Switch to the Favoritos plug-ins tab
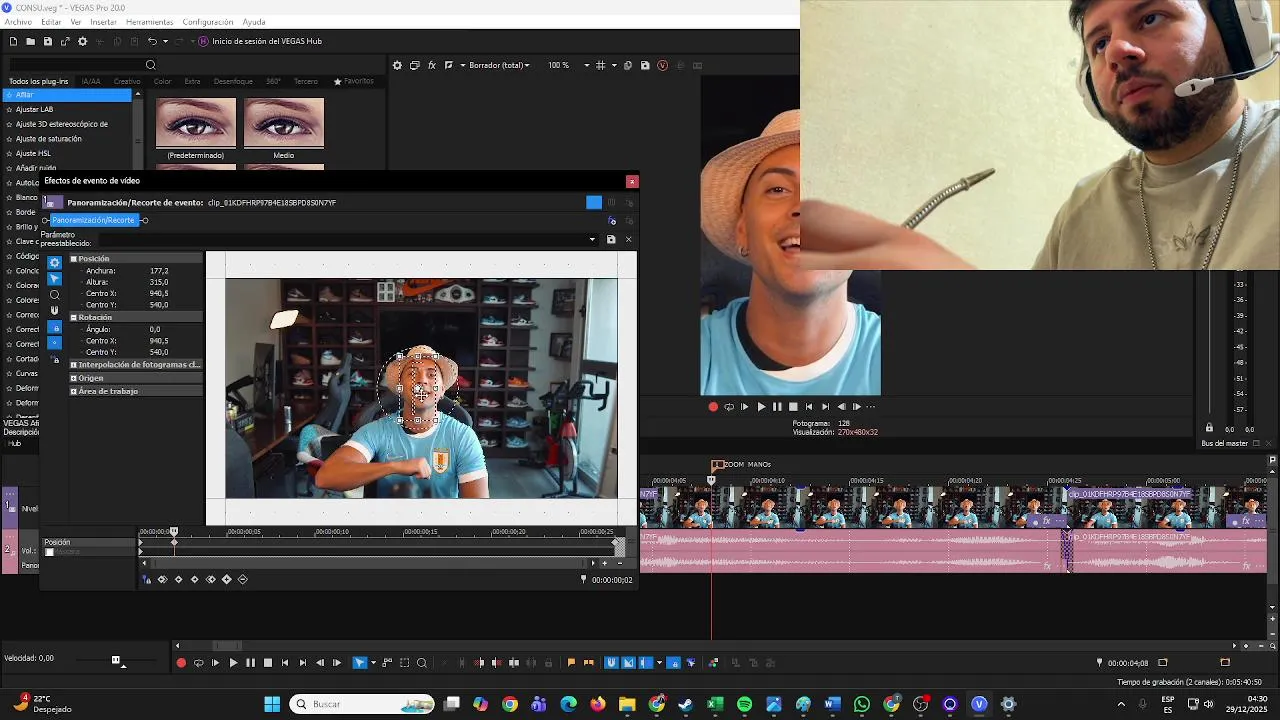This screenshot has height=720, width=1280. click(x=354, y=81)
